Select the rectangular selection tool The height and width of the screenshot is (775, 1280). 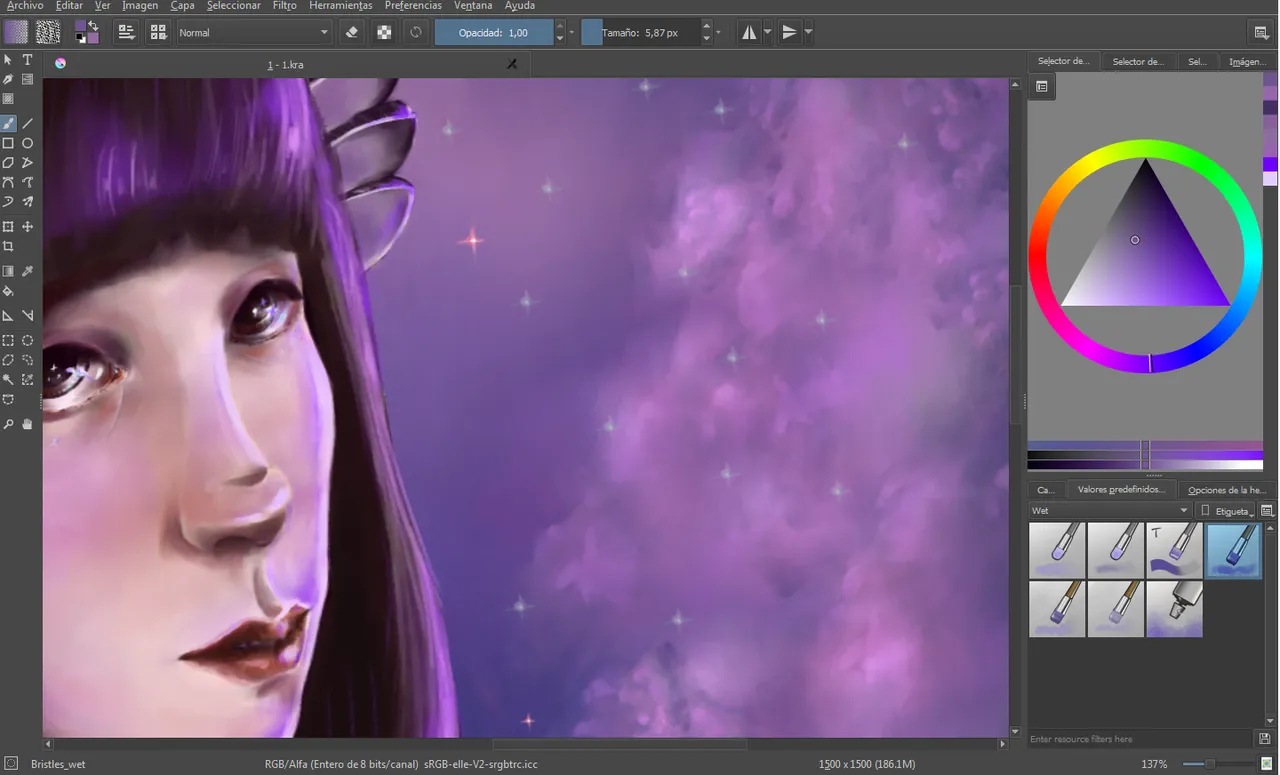tap(8, 341)
